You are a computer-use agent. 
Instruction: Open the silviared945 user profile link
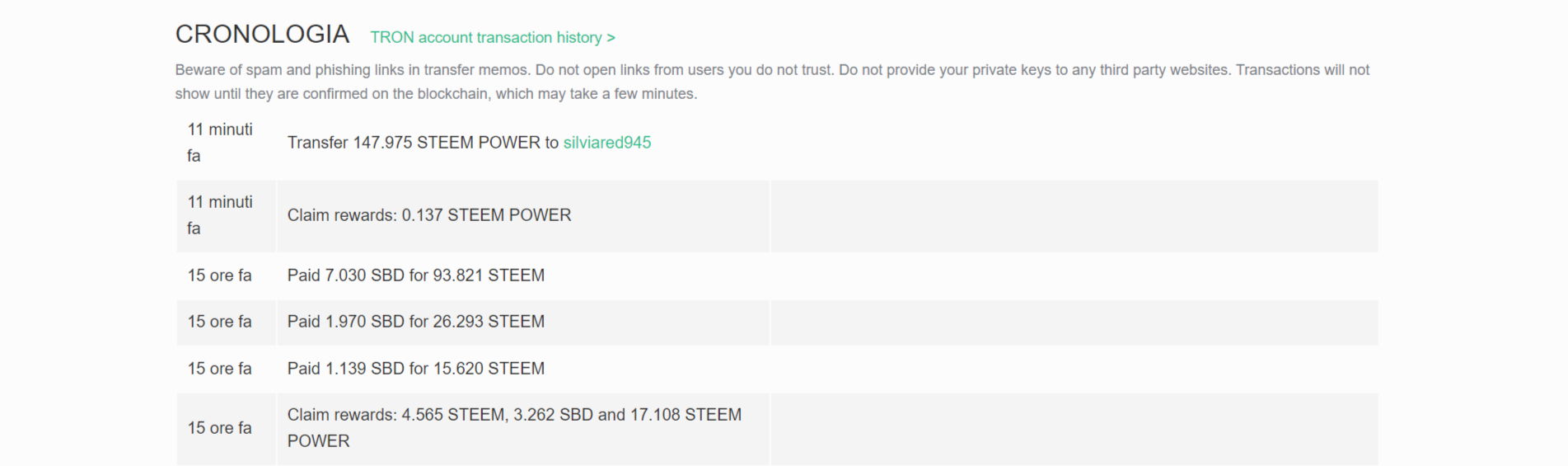pos(607,143)
